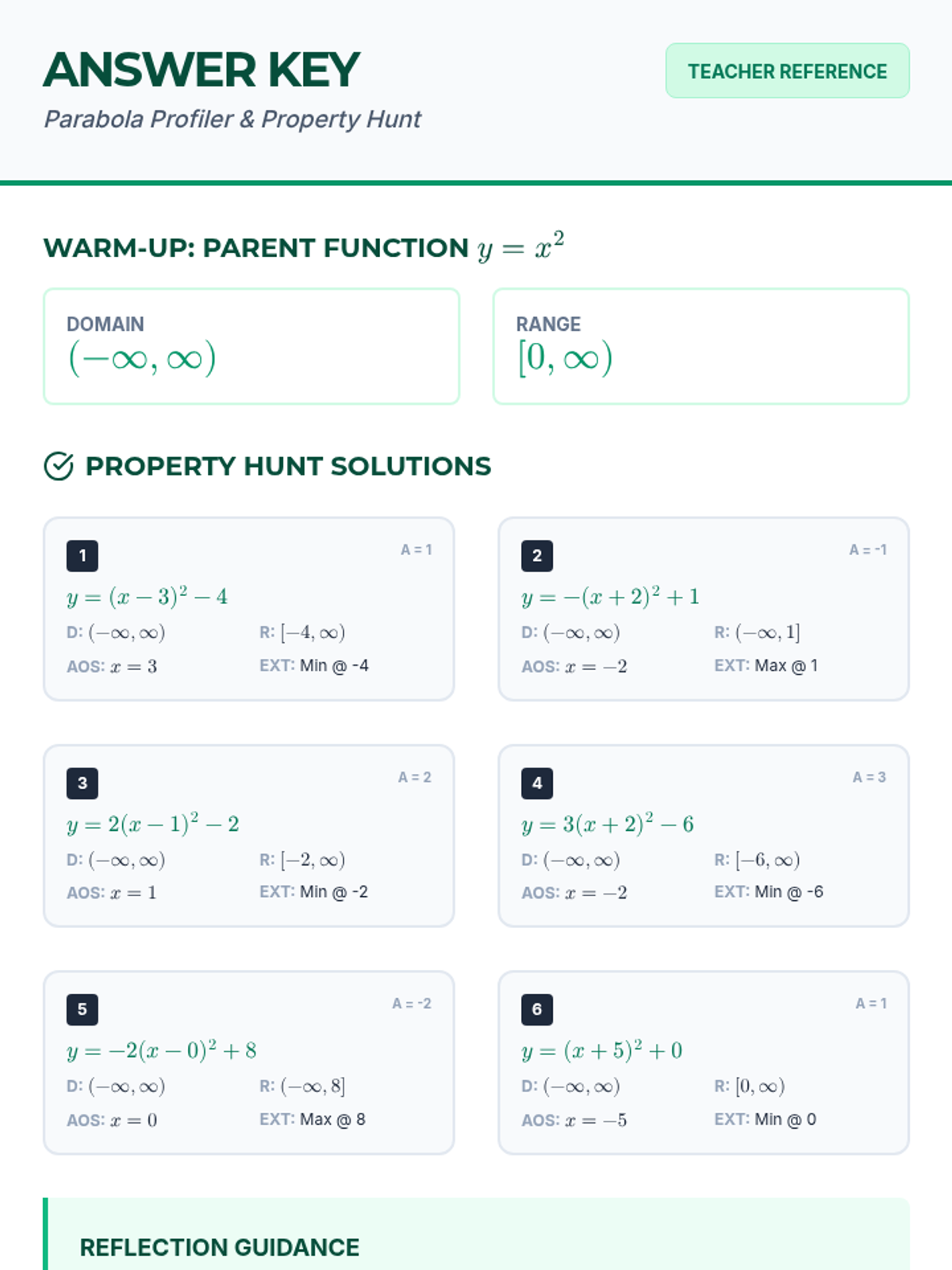This screenshot has height=1270, width=952.
Task: Click the number 4 problem badge
Action: [x=537, y=783]
